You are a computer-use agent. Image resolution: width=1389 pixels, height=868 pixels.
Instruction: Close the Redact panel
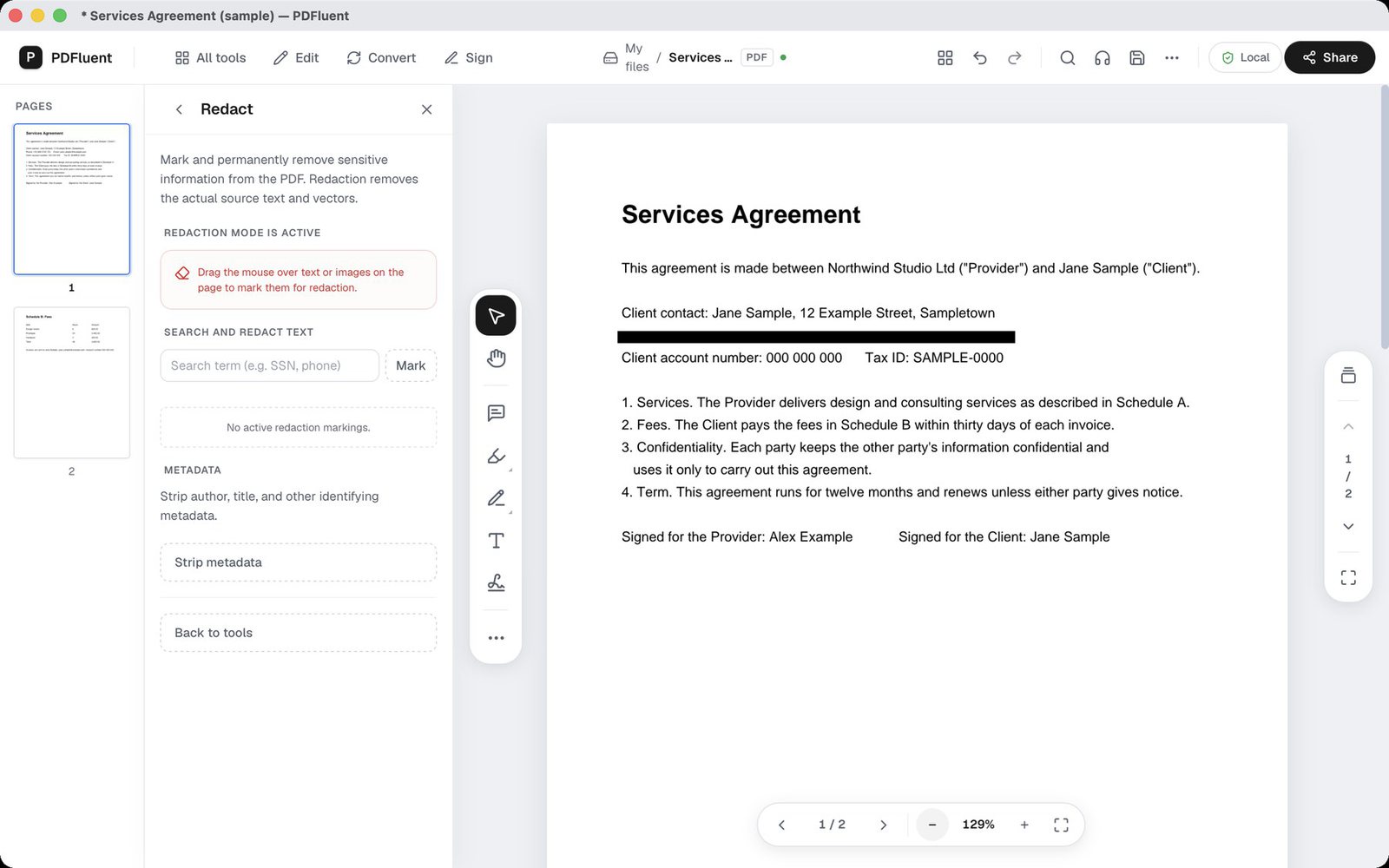[x=426, y=109]
